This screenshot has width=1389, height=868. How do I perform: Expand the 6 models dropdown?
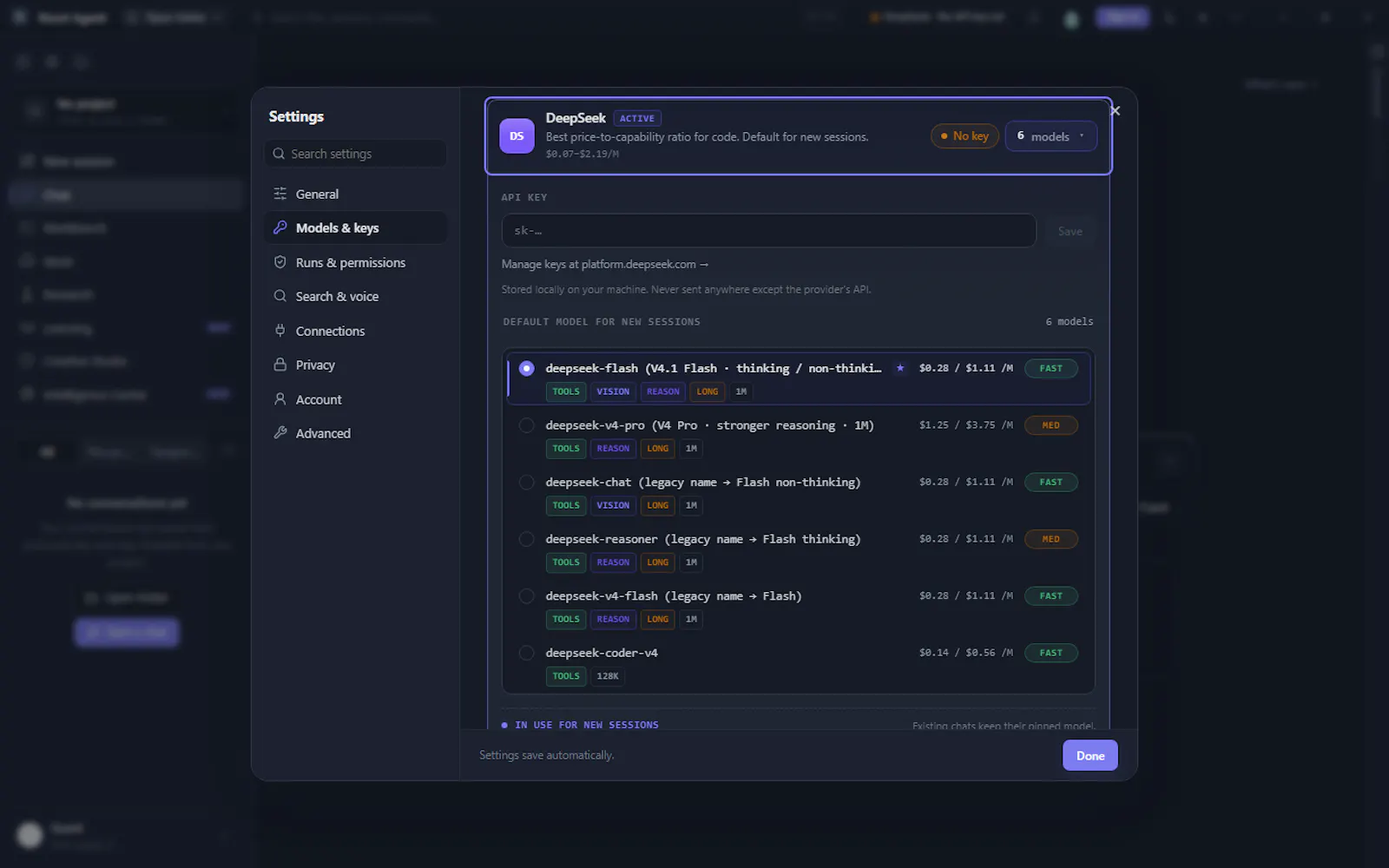coord(1050,136)
